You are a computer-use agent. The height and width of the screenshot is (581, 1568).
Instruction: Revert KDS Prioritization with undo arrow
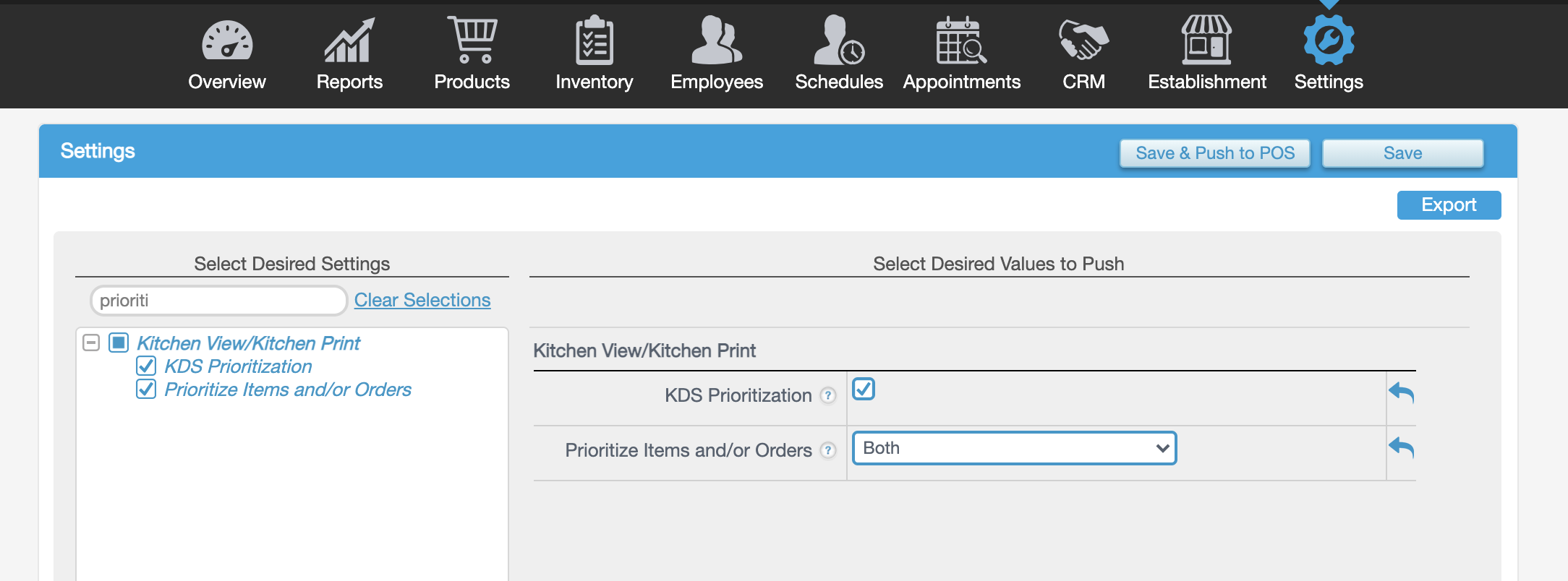[1401, 392]
